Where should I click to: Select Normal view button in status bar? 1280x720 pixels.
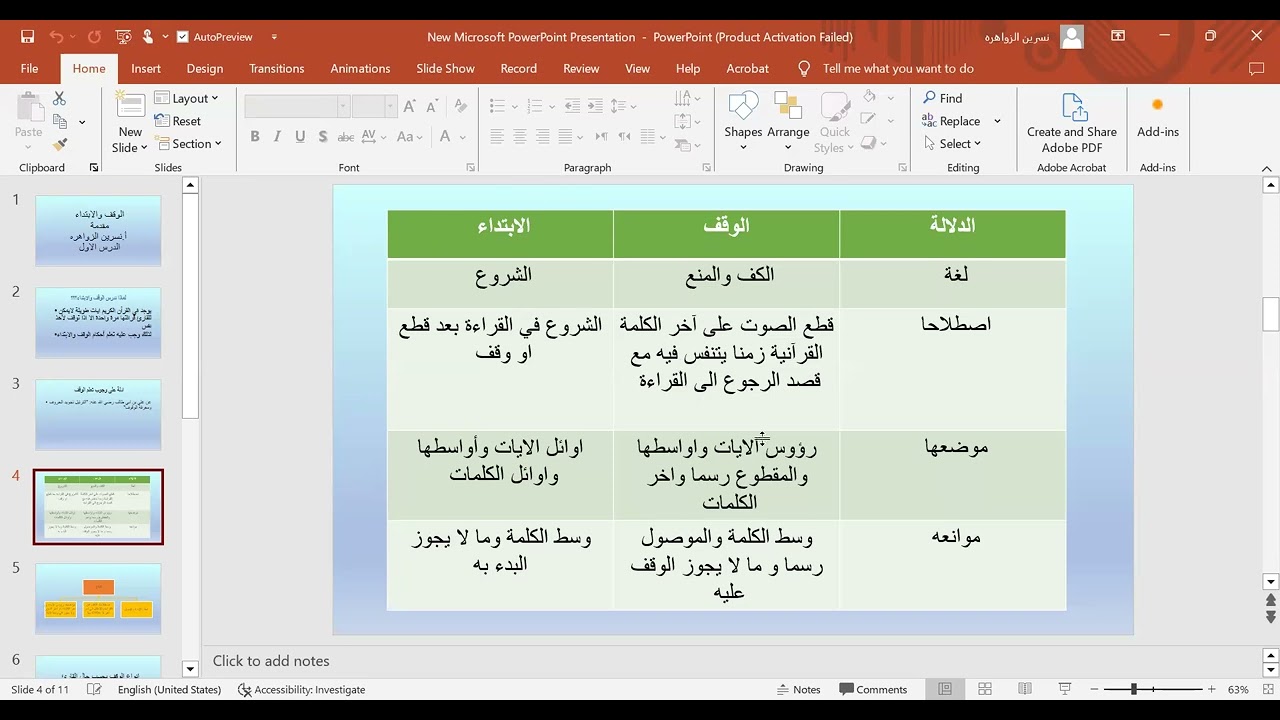point(945,689)
